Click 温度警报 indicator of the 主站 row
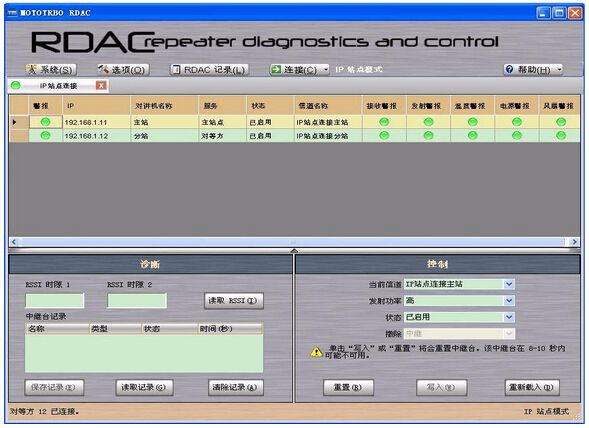The width and height of the screenshot is (589, 428). coord(473,122)
